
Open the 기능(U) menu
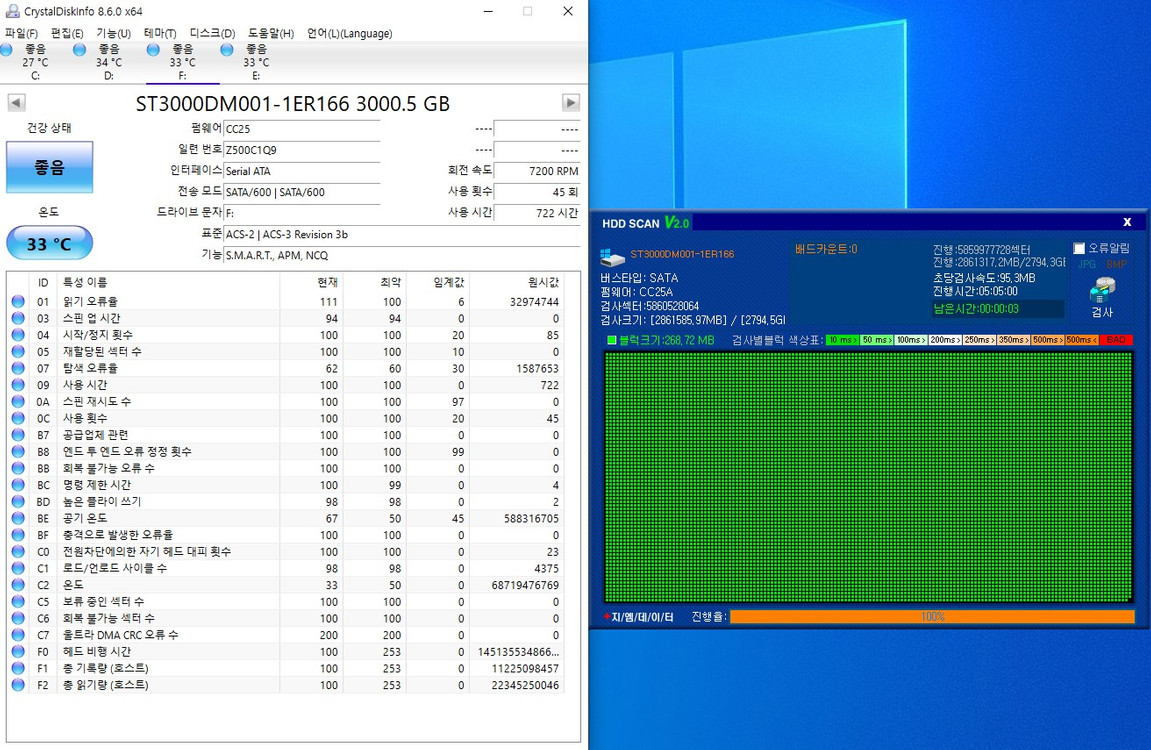[x=113, y=33]
